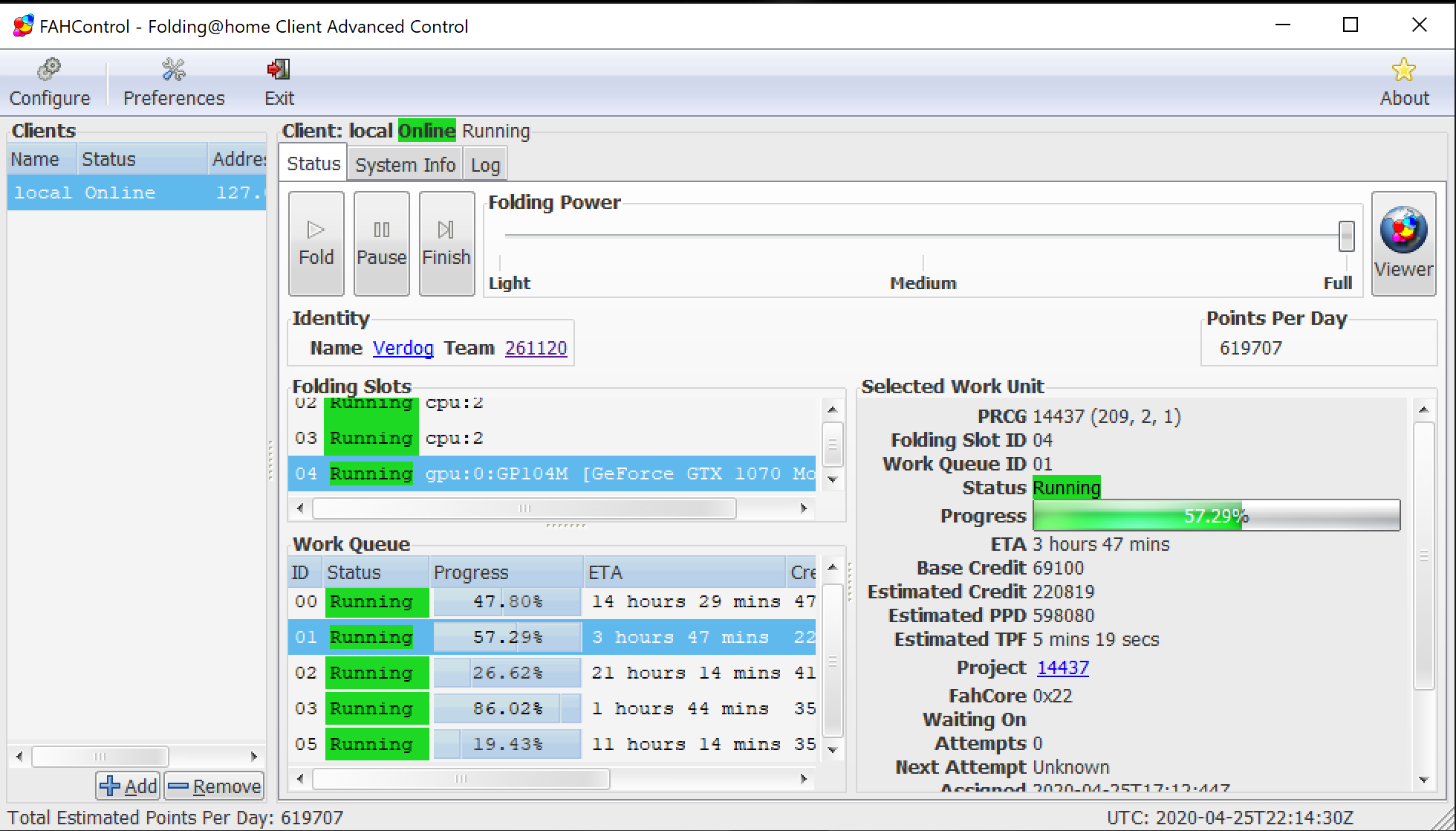
Task: Click Selected Work Unit scroll up arrow
Action: (1423, 410)
